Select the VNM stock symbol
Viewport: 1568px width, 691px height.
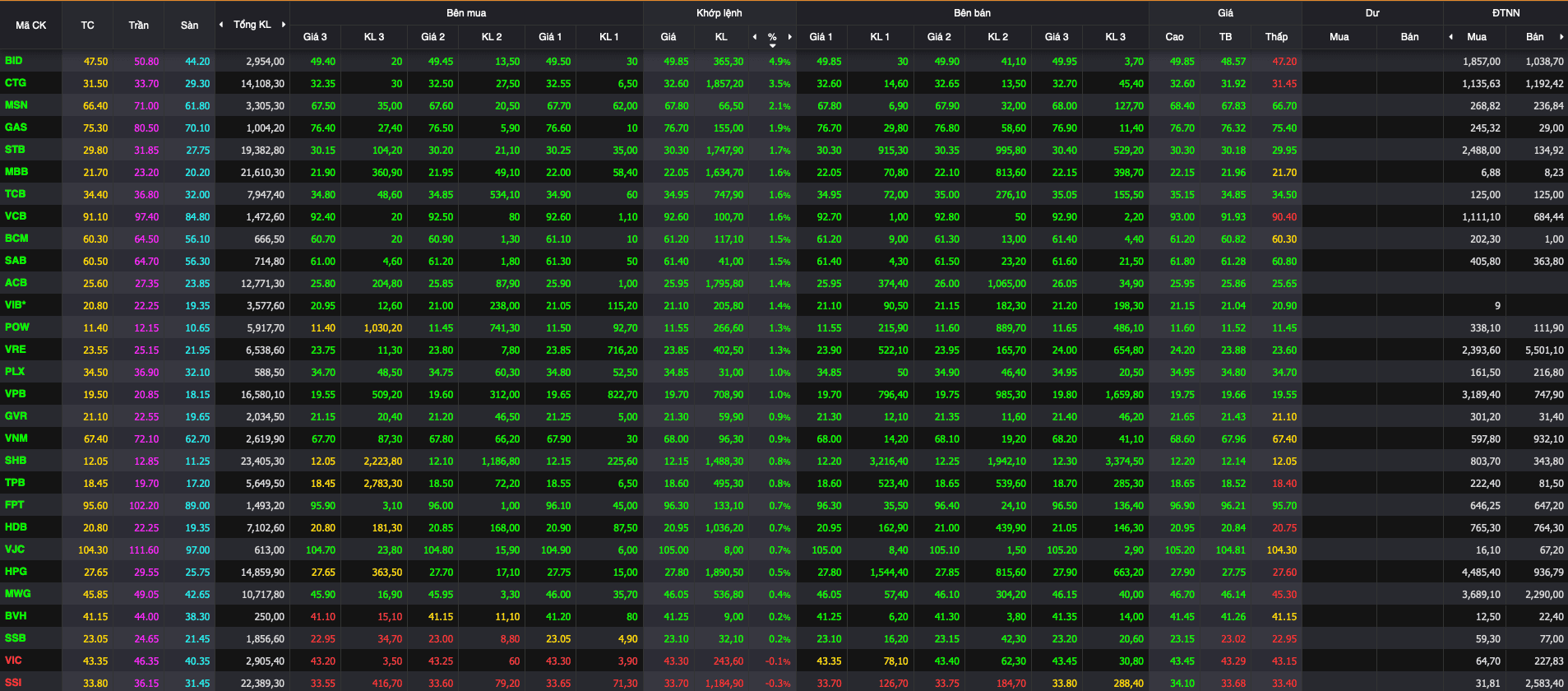(16, 438)
